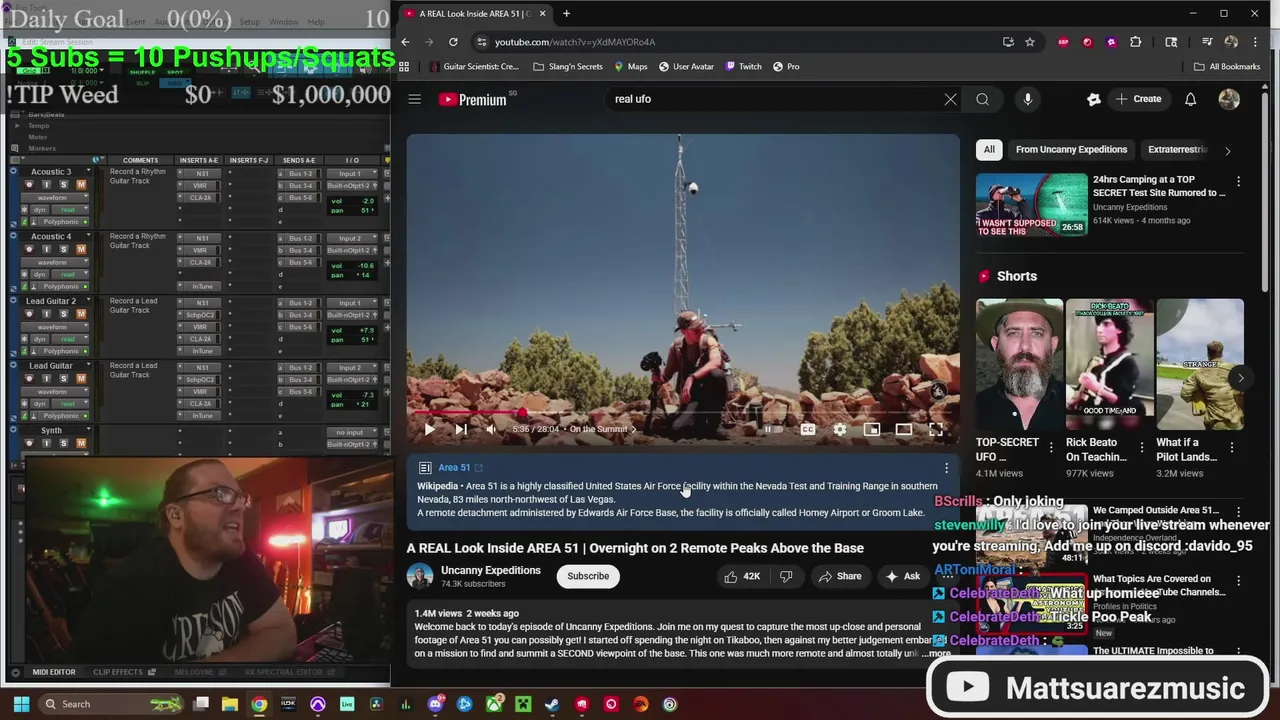The image size is (1280, 720).
Task: Open the Create button on YouTube
Action: (x=1138, y=99)
